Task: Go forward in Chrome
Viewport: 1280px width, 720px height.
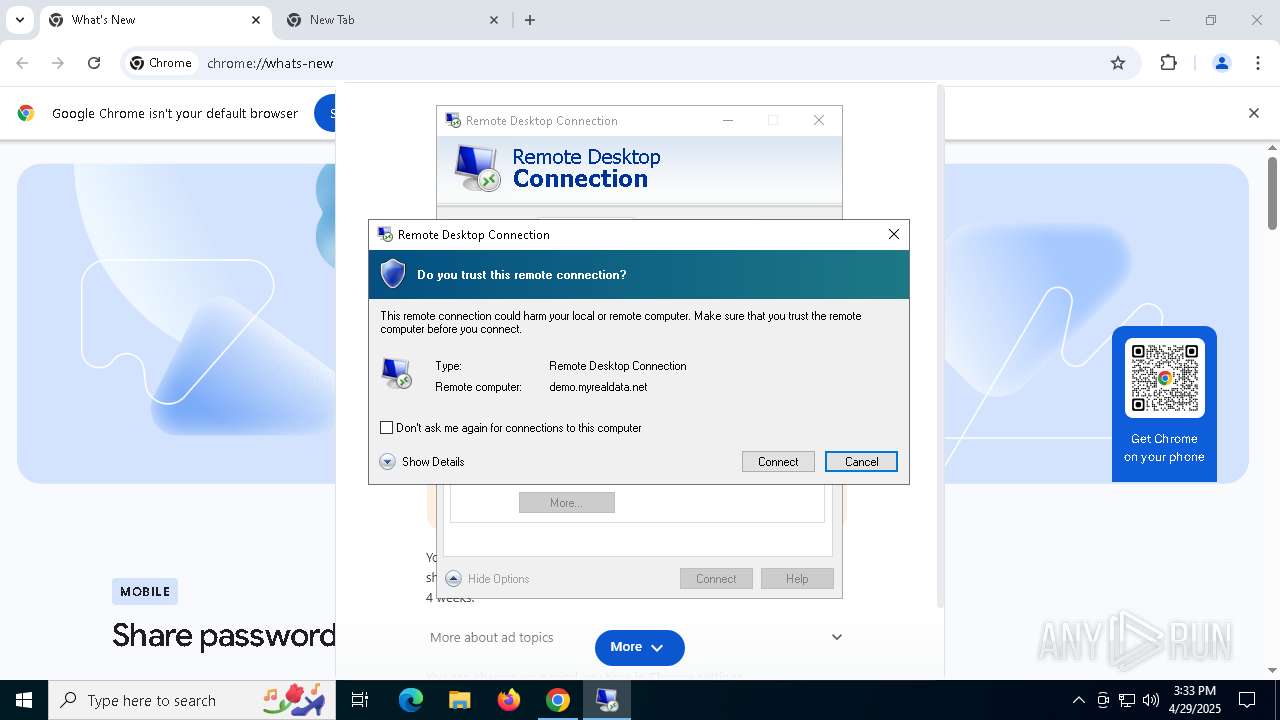Action: coord(58,63)
